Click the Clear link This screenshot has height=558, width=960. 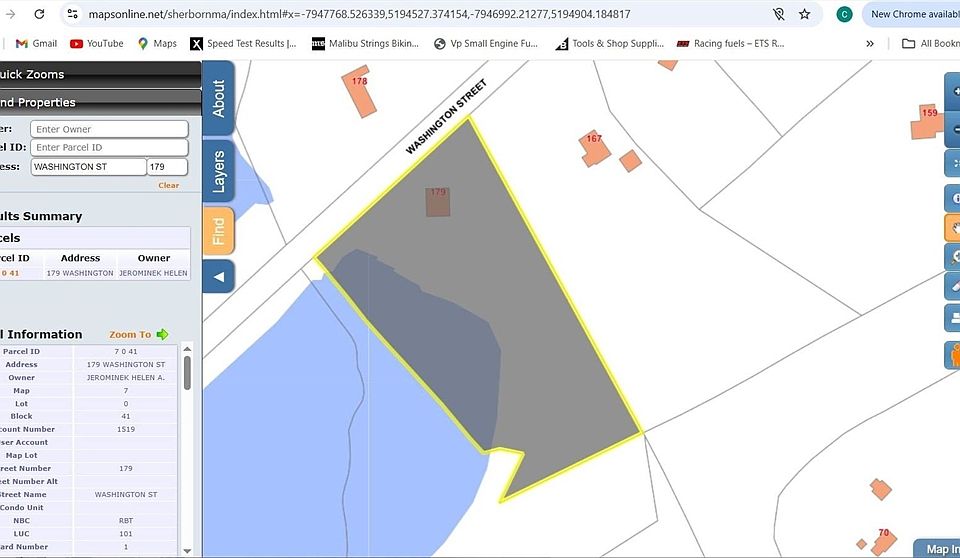[x=168, y=186]
